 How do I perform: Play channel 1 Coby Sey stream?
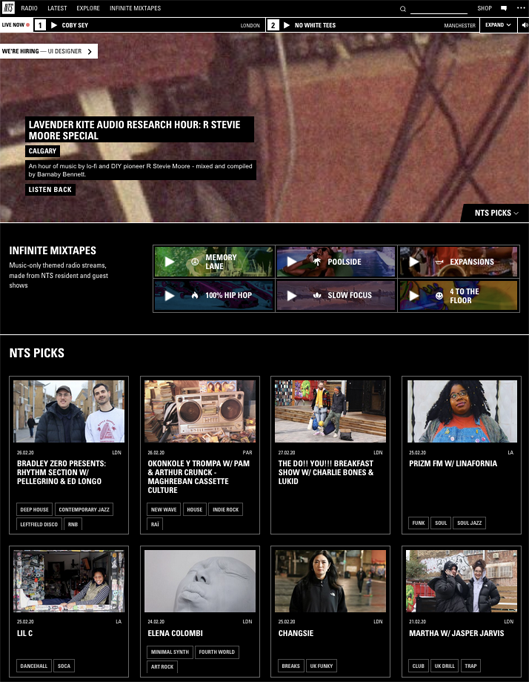54,25
